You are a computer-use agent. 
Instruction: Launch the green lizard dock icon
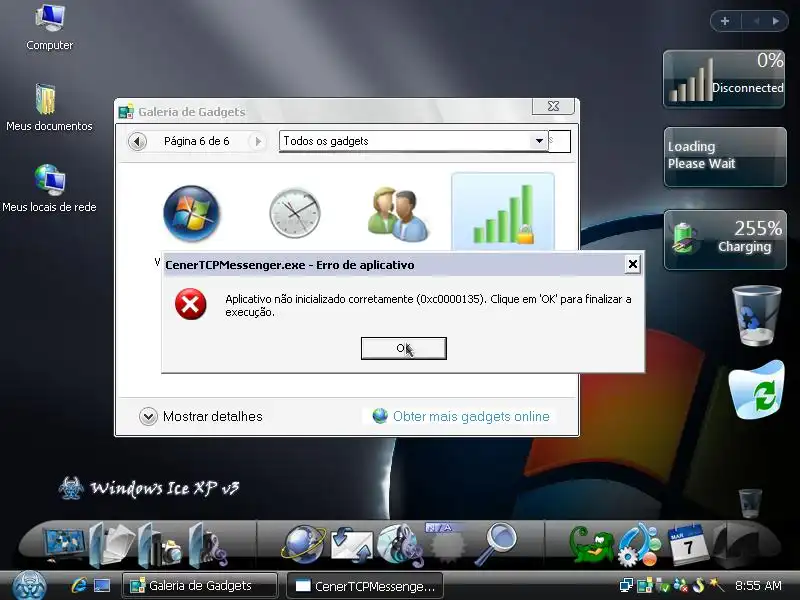pyautogui.click(x=591, y=546)
